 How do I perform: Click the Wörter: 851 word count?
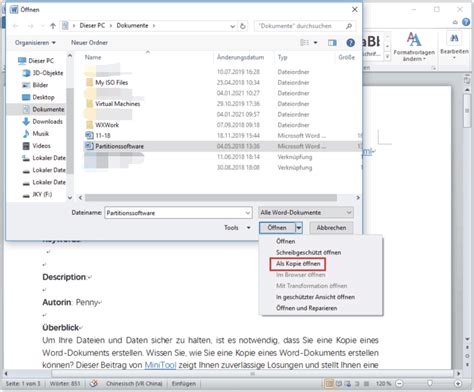coord(65,384)
